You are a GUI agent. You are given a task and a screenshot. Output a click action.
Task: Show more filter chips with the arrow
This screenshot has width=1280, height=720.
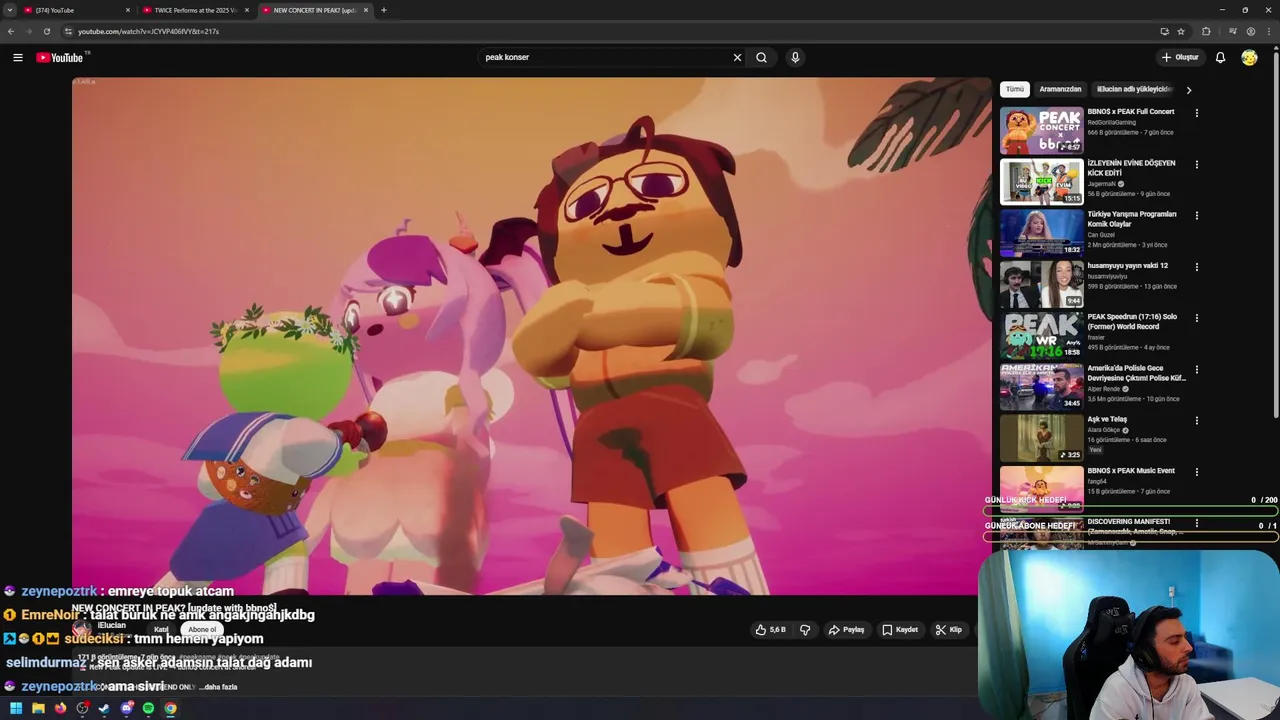click(x=1188, y=90)
